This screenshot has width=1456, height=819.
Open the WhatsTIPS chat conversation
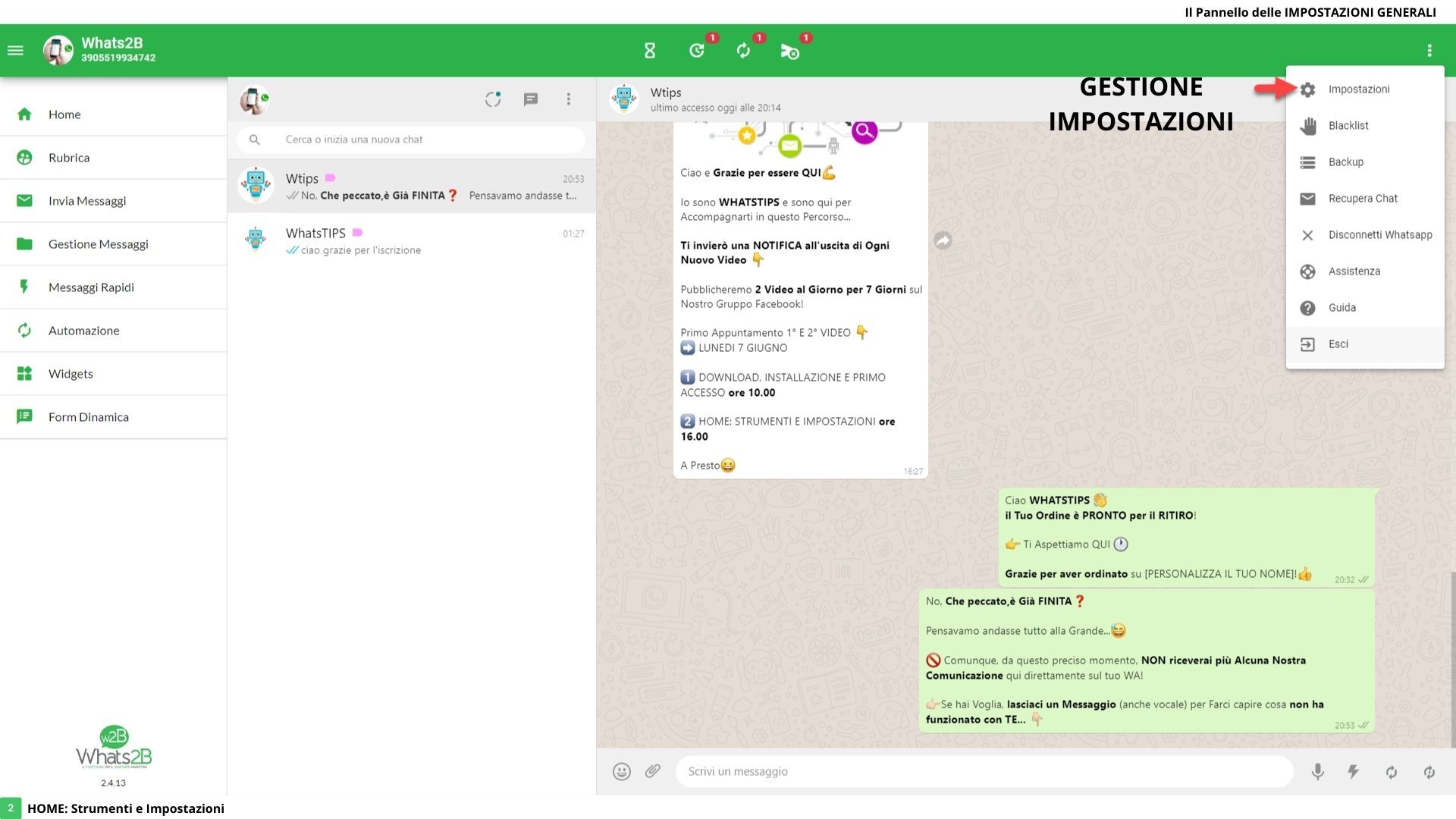(411, 241)
